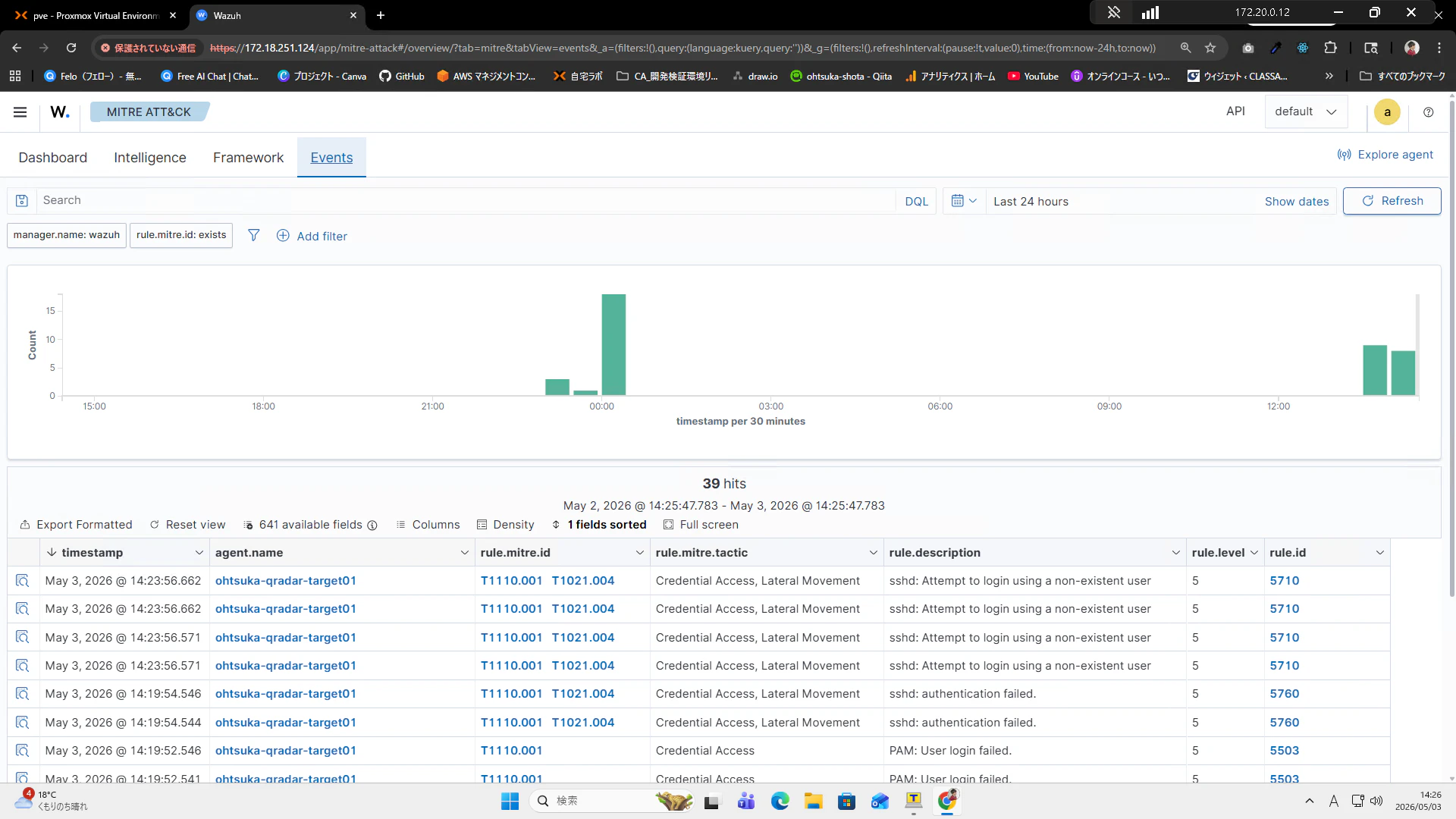Open GitHub bookmark
Screen dimensions: 1456x819
402,76
